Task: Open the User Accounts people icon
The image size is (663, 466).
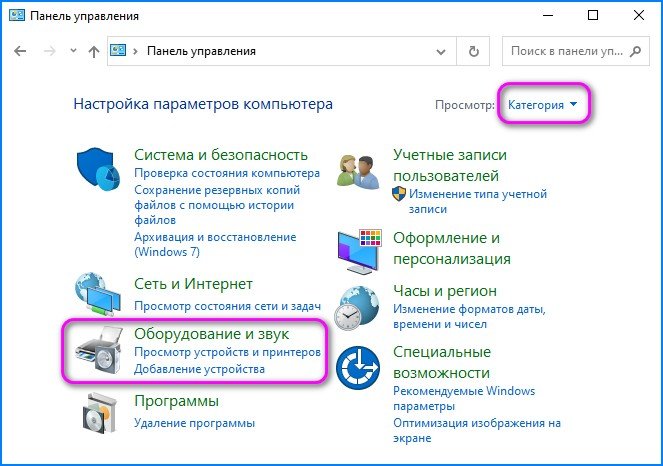Action: [359, 171]
